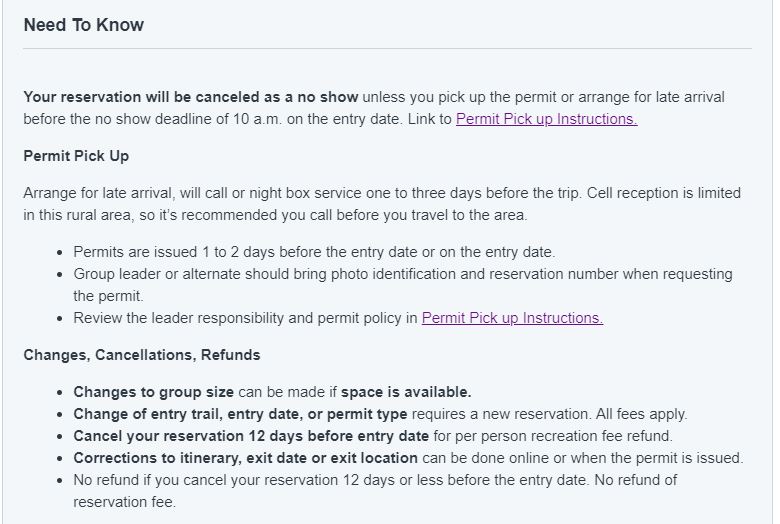Click the Need To Know heading
This screenshot has width=780, height=524.
tap(84, 25)
